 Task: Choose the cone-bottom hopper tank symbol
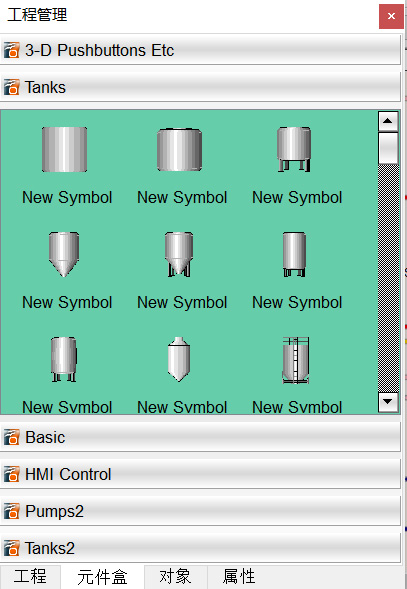(x=64, y=255)
